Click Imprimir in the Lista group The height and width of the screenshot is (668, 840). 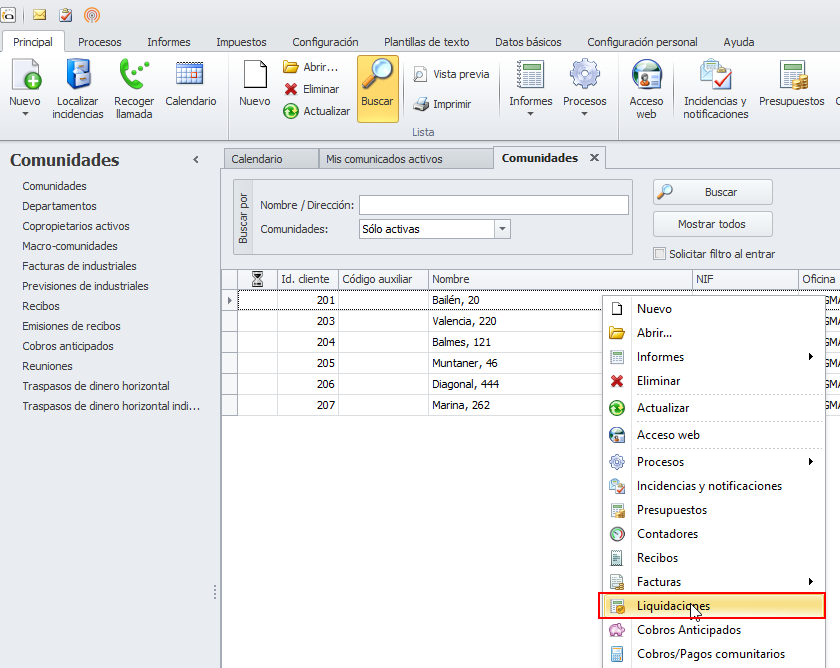coord(442,104)
